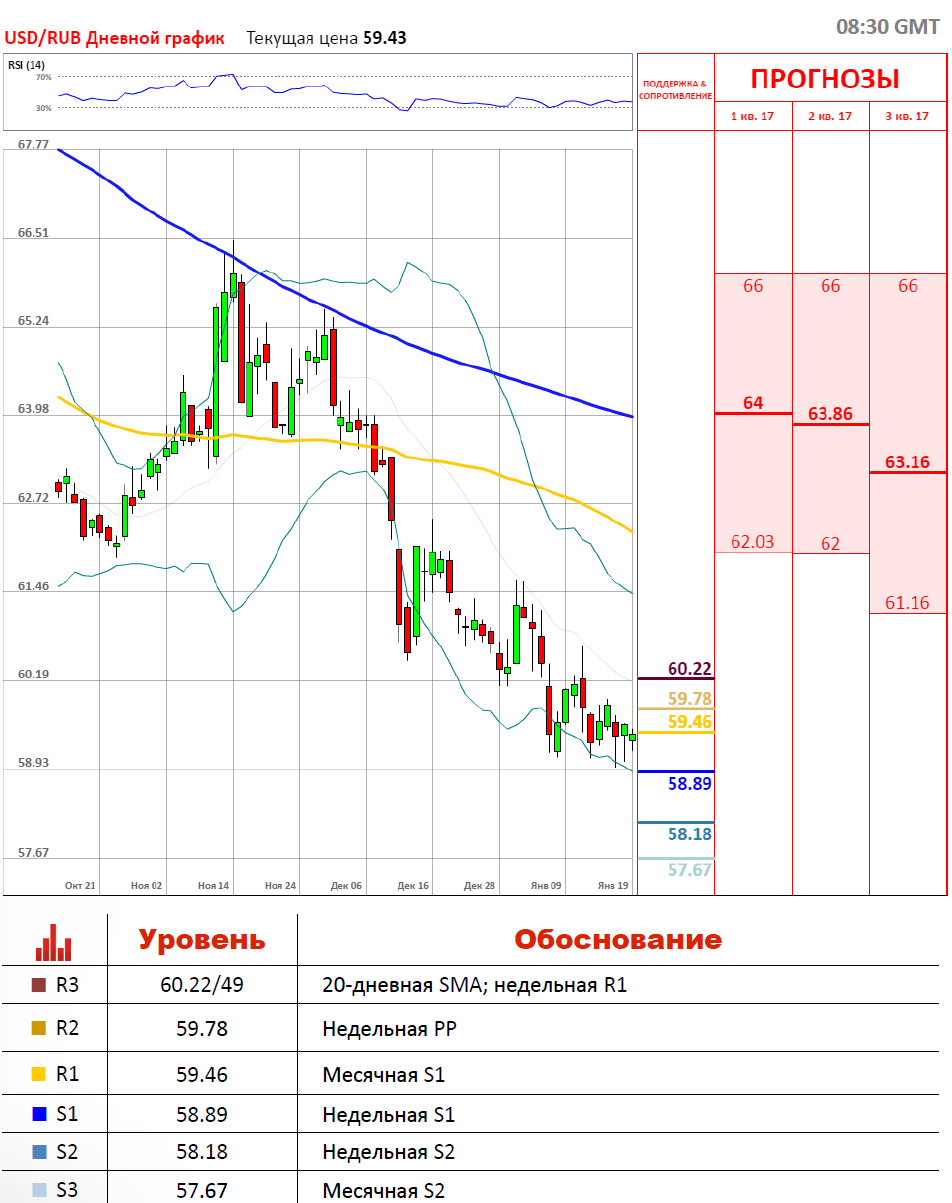The height and width of the screenshot is (1203, 952).
Task: Click the Ноя 14 date on the time axis
Action: (213, 886)
